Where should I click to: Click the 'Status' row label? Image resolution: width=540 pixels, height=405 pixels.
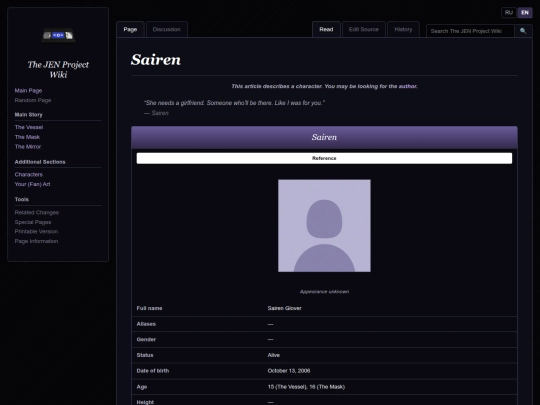(x=145, y=355)
